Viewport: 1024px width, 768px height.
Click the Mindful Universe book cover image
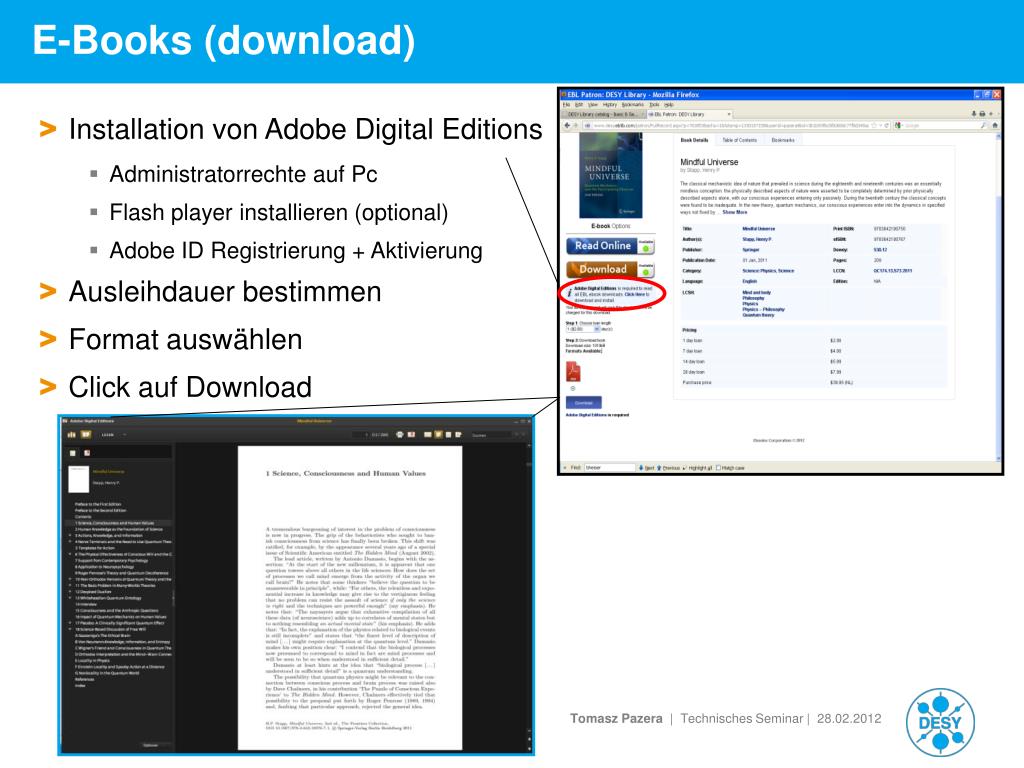click(611, 176)
